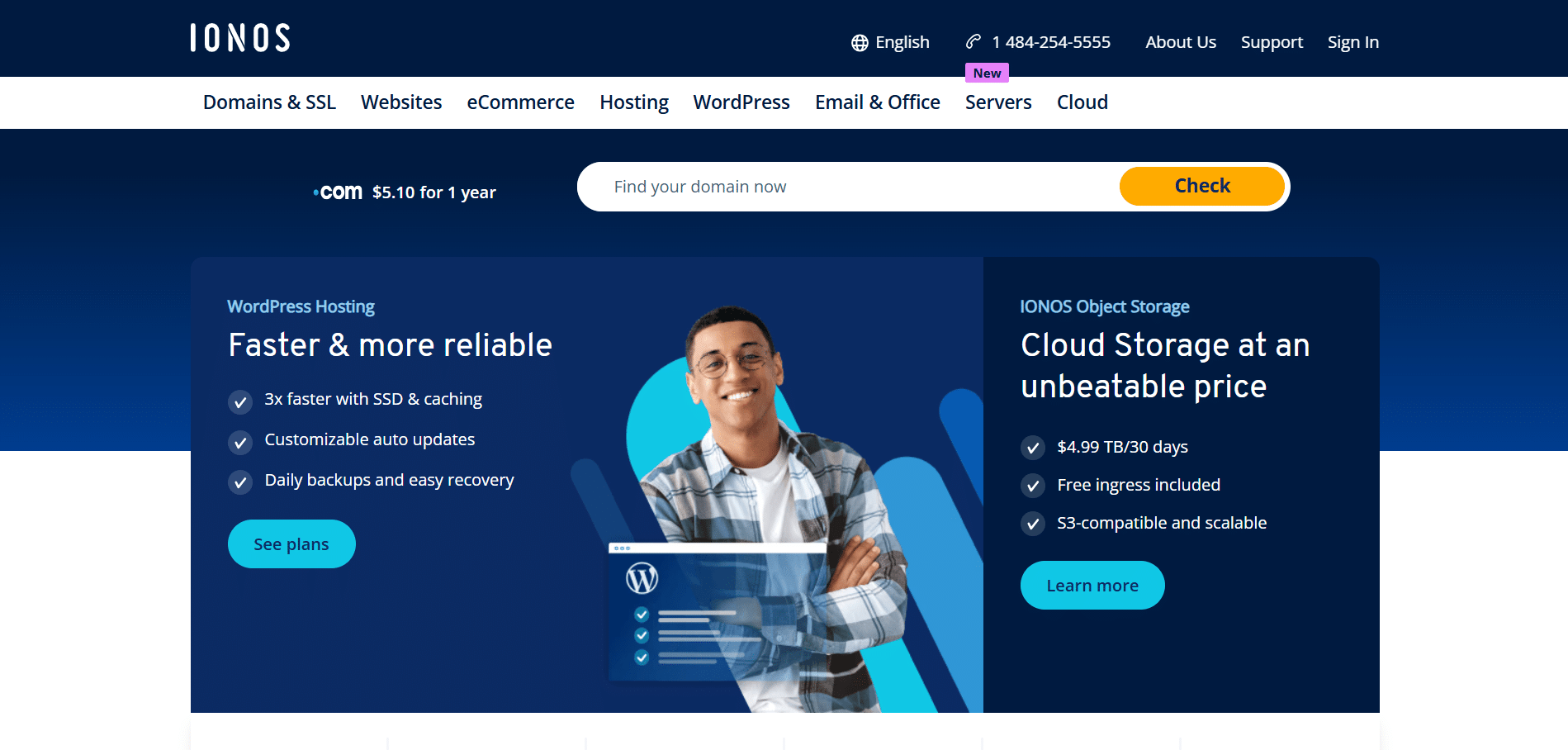The height and width of the screenshot is (750, 1568).
Task: Click the WordPress logo in the browser mockup
Action: (642, 579)
